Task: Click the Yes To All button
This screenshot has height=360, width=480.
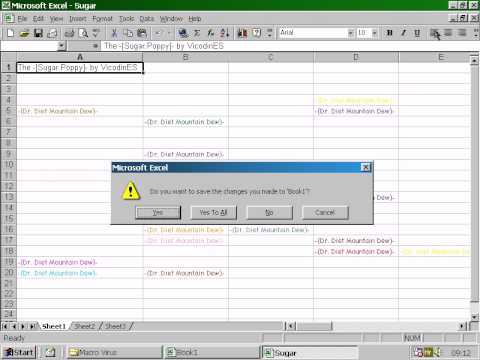Action: point(213,212)
